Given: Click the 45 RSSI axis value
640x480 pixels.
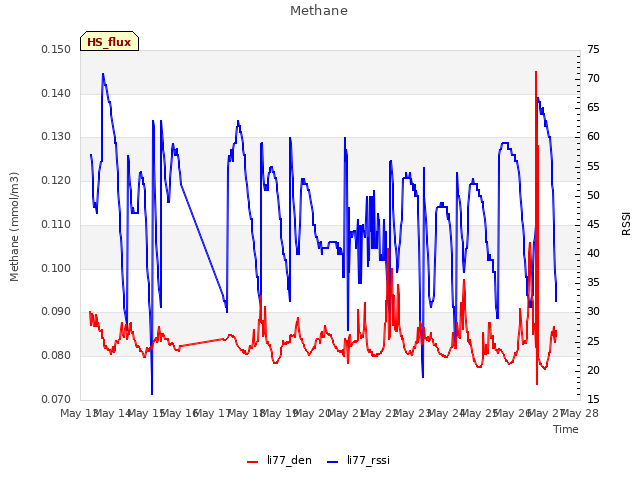Looking at the screenshot, I should click(593, 224).
